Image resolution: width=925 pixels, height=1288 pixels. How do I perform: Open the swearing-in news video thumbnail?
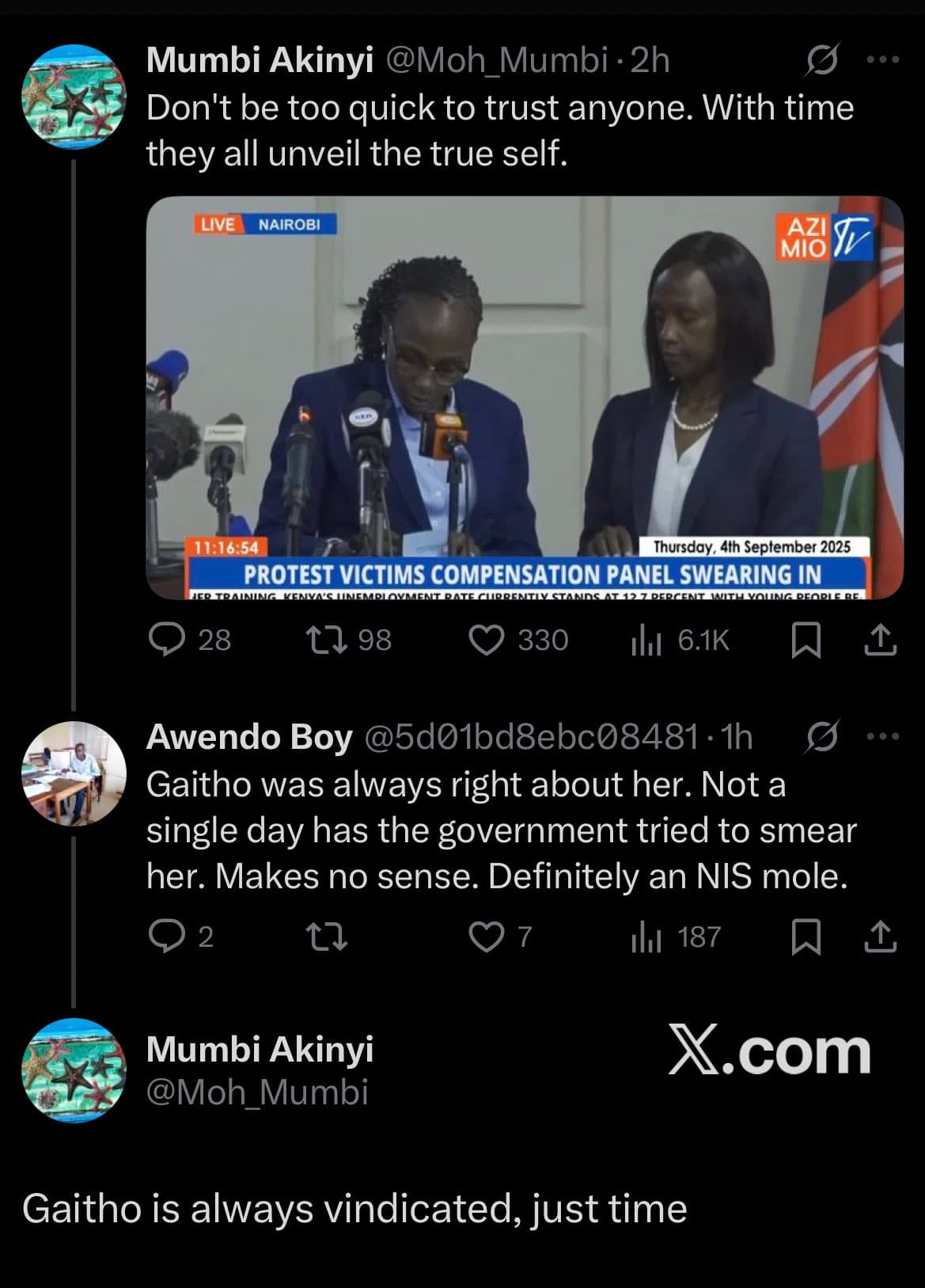pyautogui.click(x=525, y=397)
